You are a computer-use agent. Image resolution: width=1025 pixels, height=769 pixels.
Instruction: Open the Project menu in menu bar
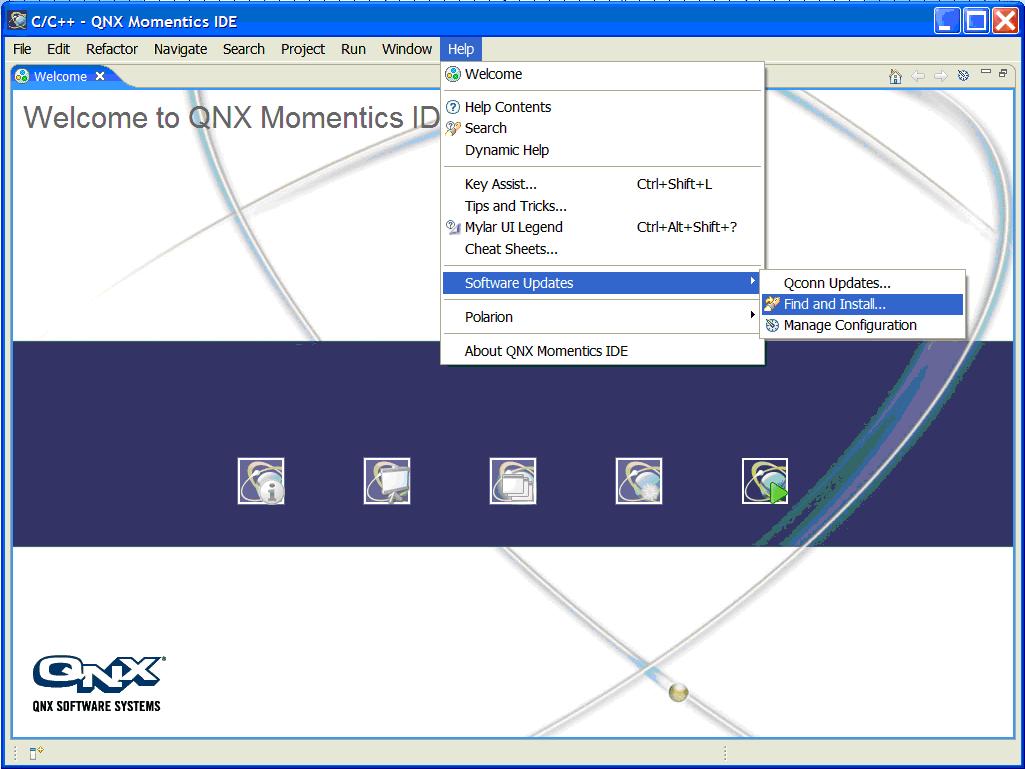[x=302, y=49]
